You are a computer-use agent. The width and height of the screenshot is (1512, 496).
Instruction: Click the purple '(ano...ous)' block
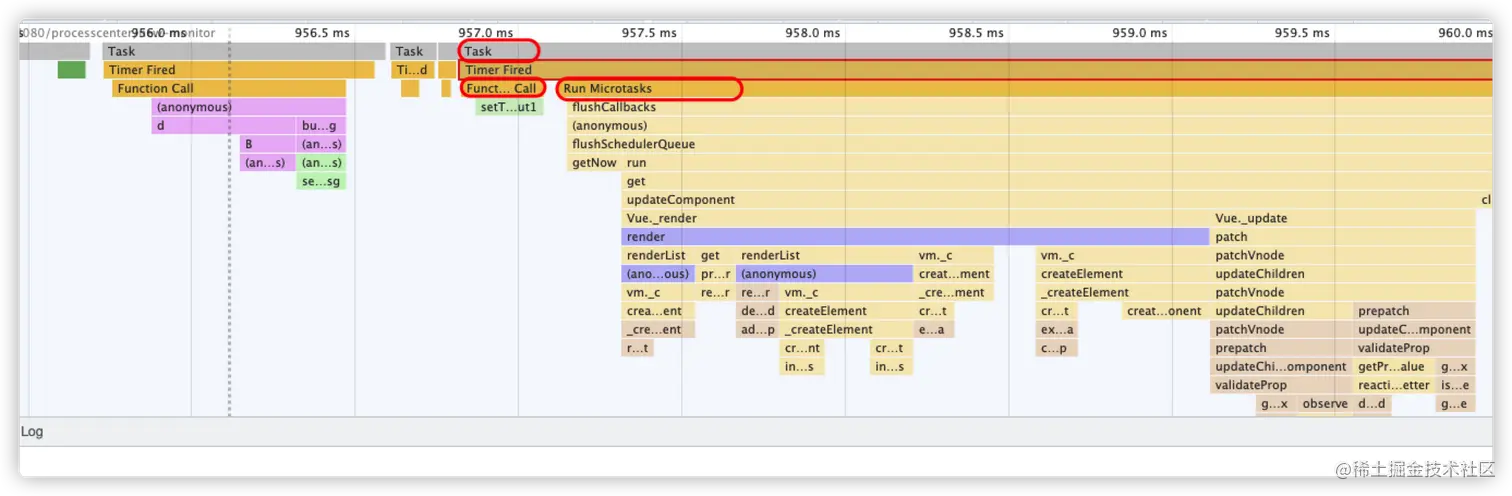658,274
